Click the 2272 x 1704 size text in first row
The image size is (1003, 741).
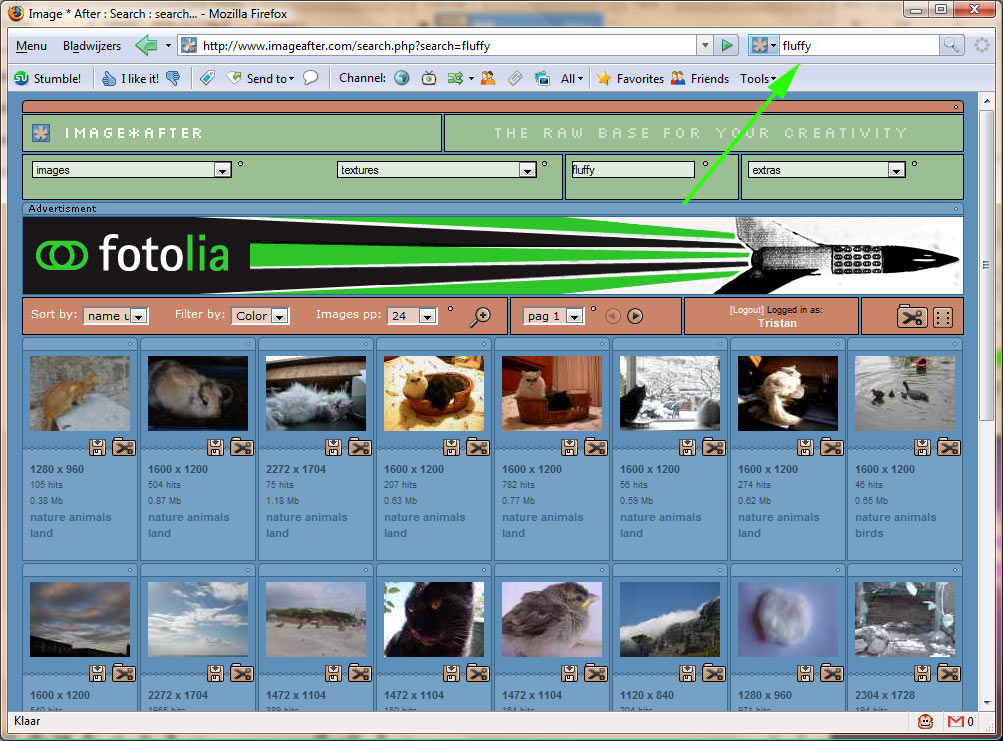(296, 469)
